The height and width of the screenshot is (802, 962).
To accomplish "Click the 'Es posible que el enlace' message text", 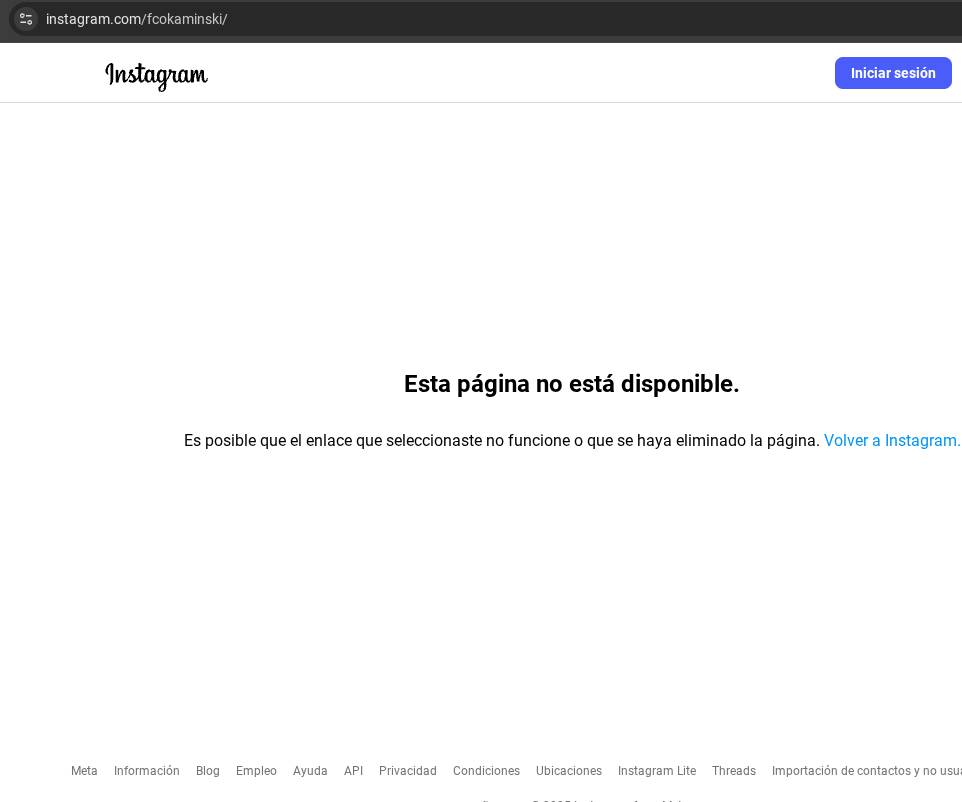I will click(500, 441).
